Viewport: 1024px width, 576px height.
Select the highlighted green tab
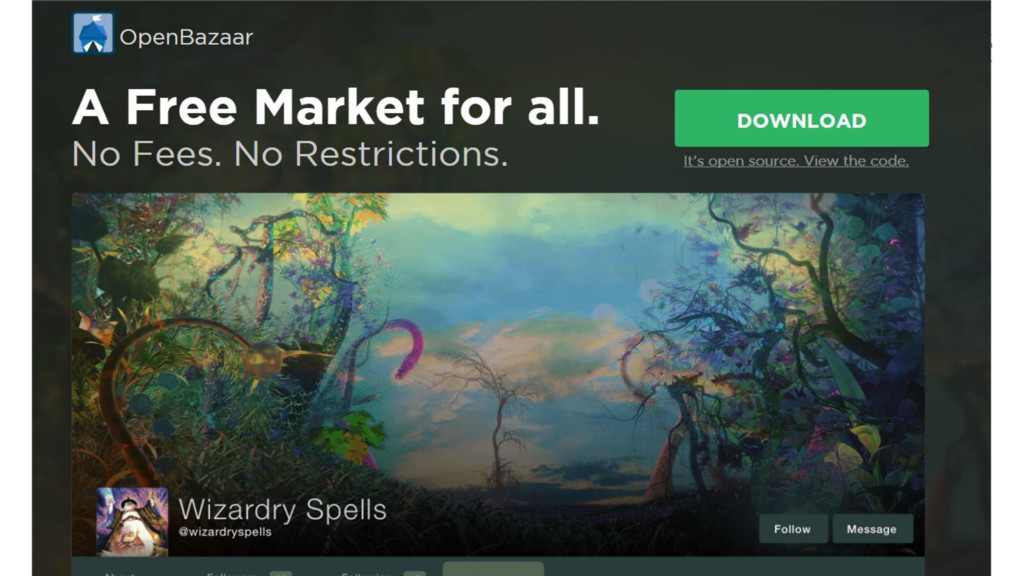(x=493, y=569)
